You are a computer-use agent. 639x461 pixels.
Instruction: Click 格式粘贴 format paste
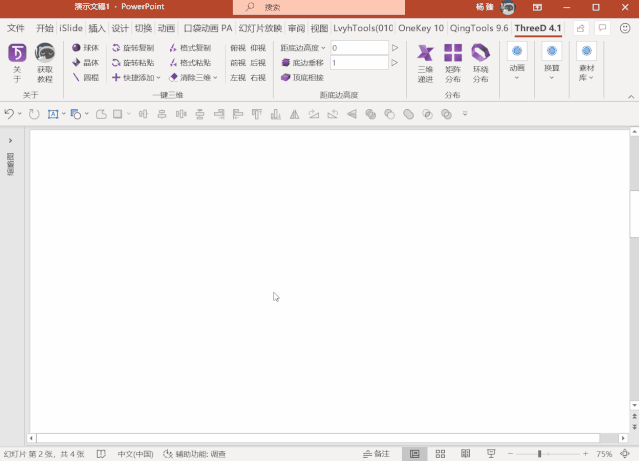(x=190, y=62)
